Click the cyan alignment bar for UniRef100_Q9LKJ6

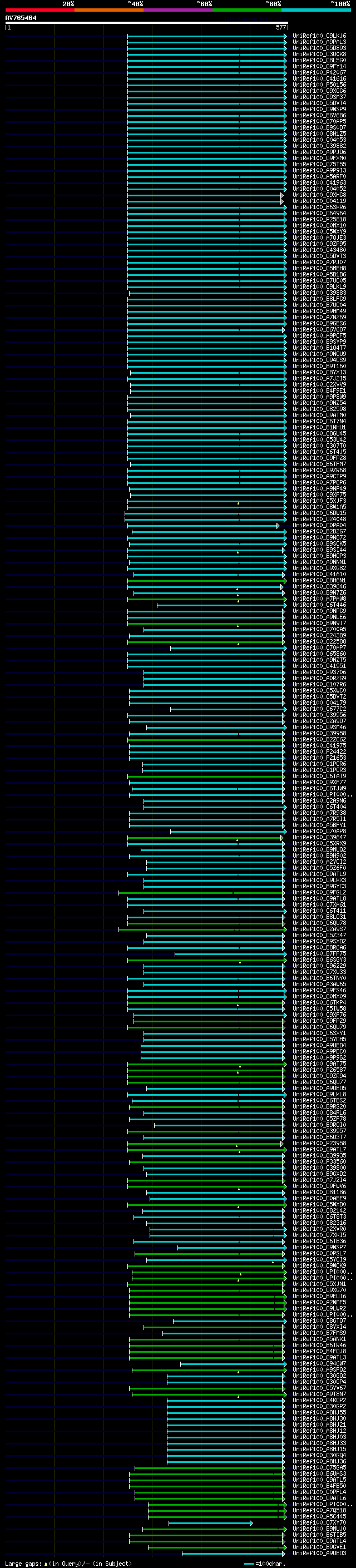pyautogui.click(x=207, y=36)
